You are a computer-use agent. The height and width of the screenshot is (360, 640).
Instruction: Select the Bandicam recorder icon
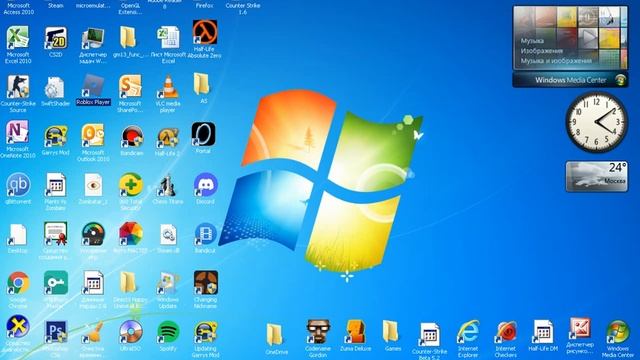tap(132, 137)
